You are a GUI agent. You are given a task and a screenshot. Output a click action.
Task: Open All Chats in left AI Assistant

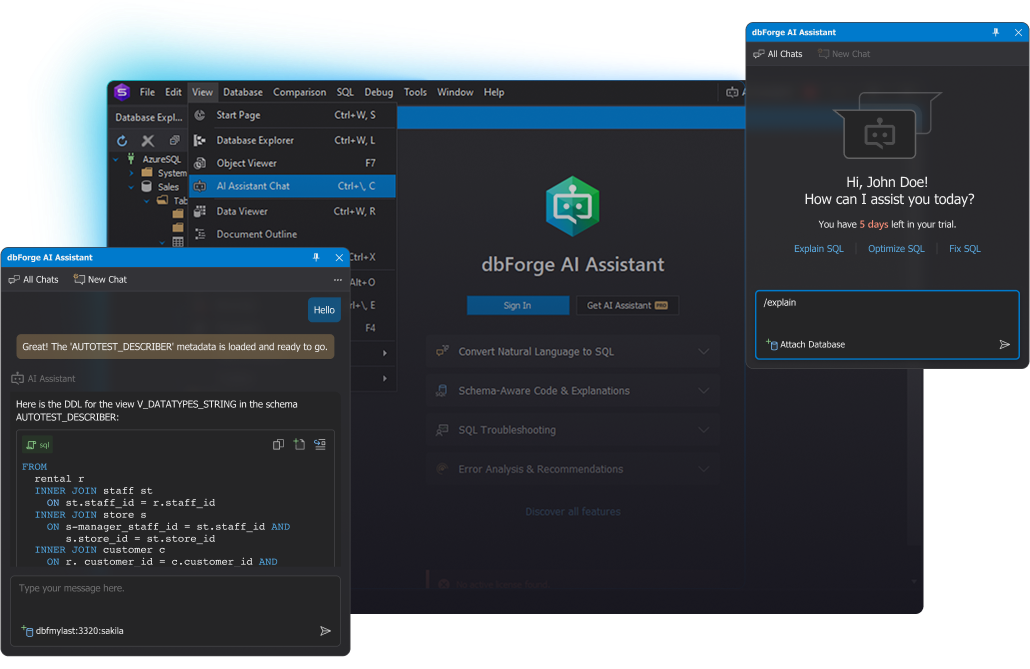pos(34,280)
